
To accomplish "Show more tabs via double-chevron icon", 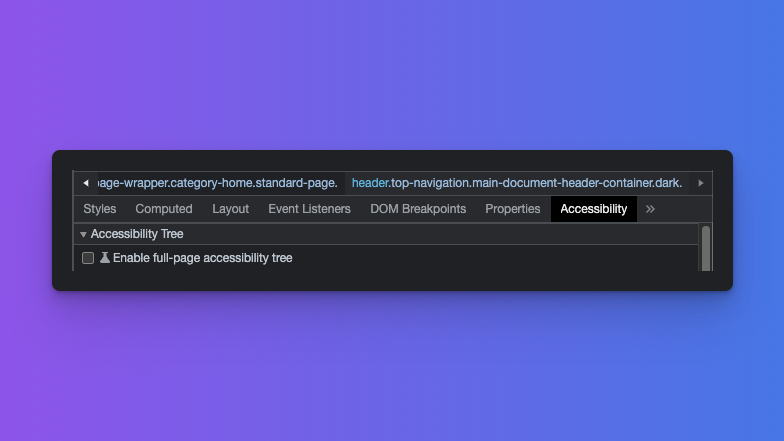I will 650,209.
